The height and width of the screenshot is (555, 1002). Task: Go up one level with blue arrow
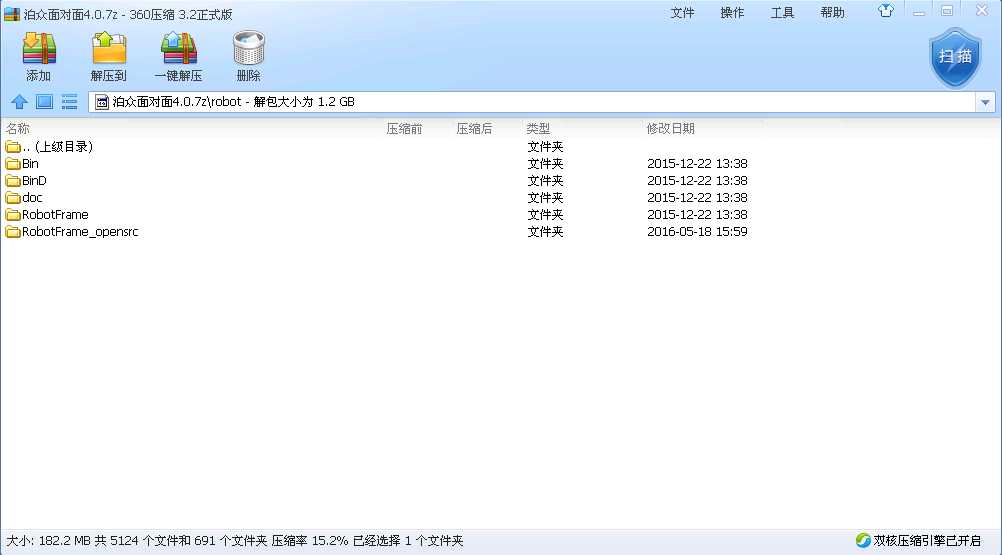(19, 102)
